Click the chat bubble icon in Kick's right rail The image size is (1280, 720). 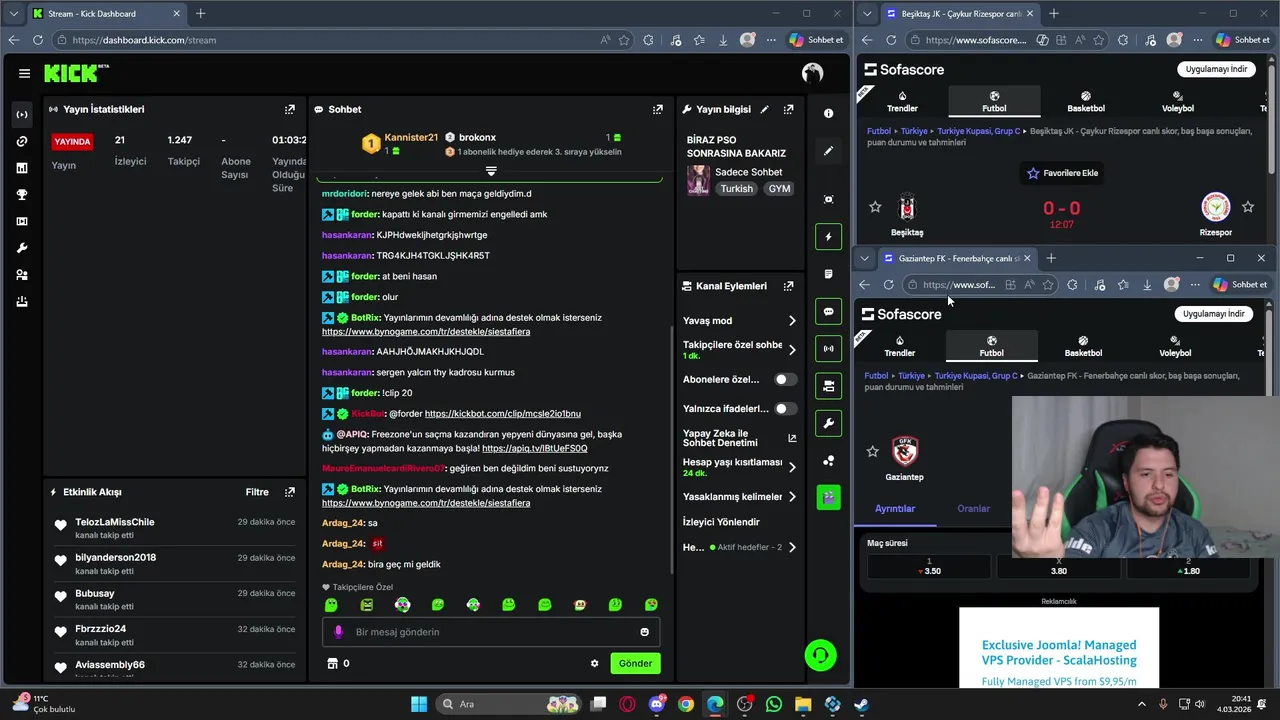(x=828, y=312)
